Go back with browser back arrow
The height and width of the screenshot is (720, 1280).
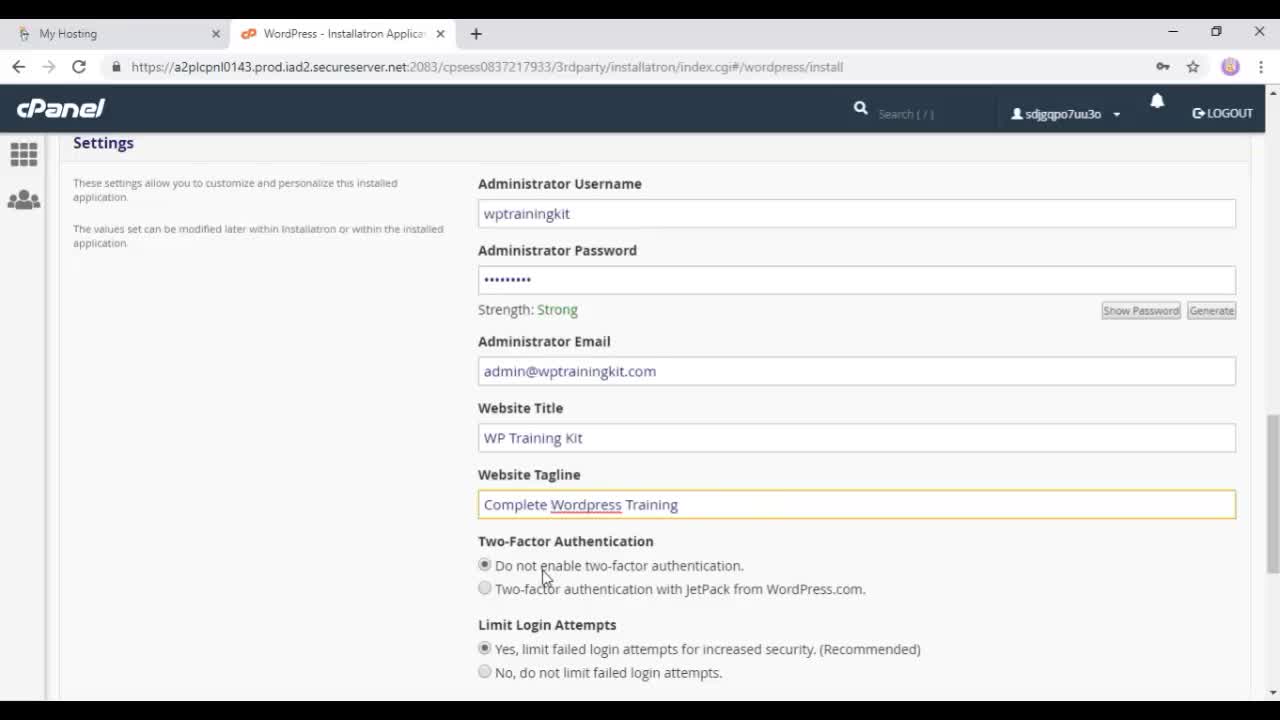pyautogui.click(x=19, y=67)
